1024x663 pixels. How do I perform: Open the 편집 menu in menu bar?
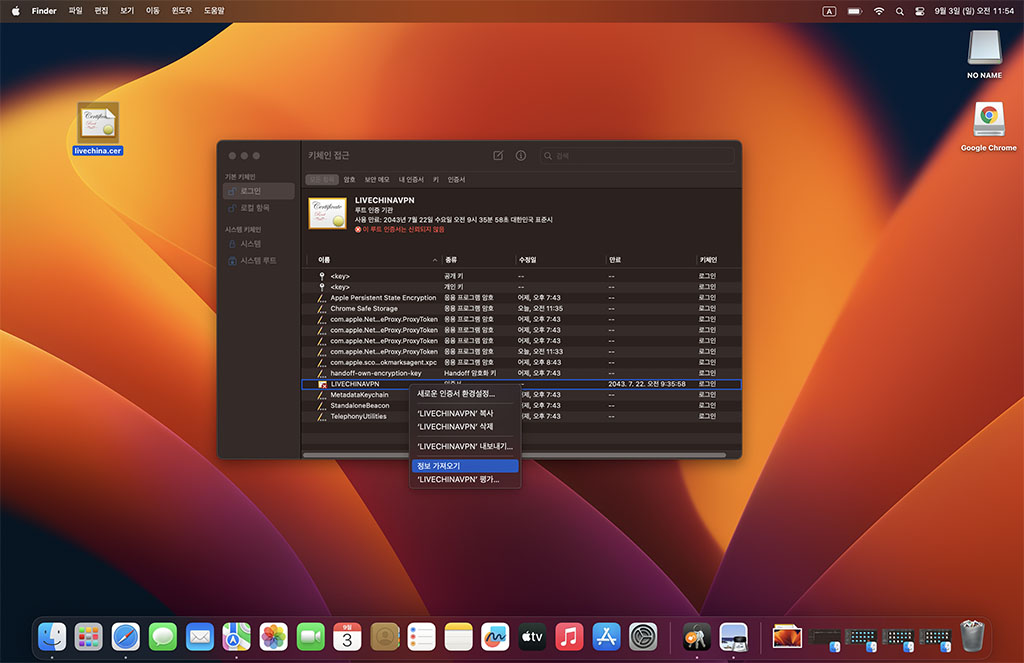coord(101,10)
